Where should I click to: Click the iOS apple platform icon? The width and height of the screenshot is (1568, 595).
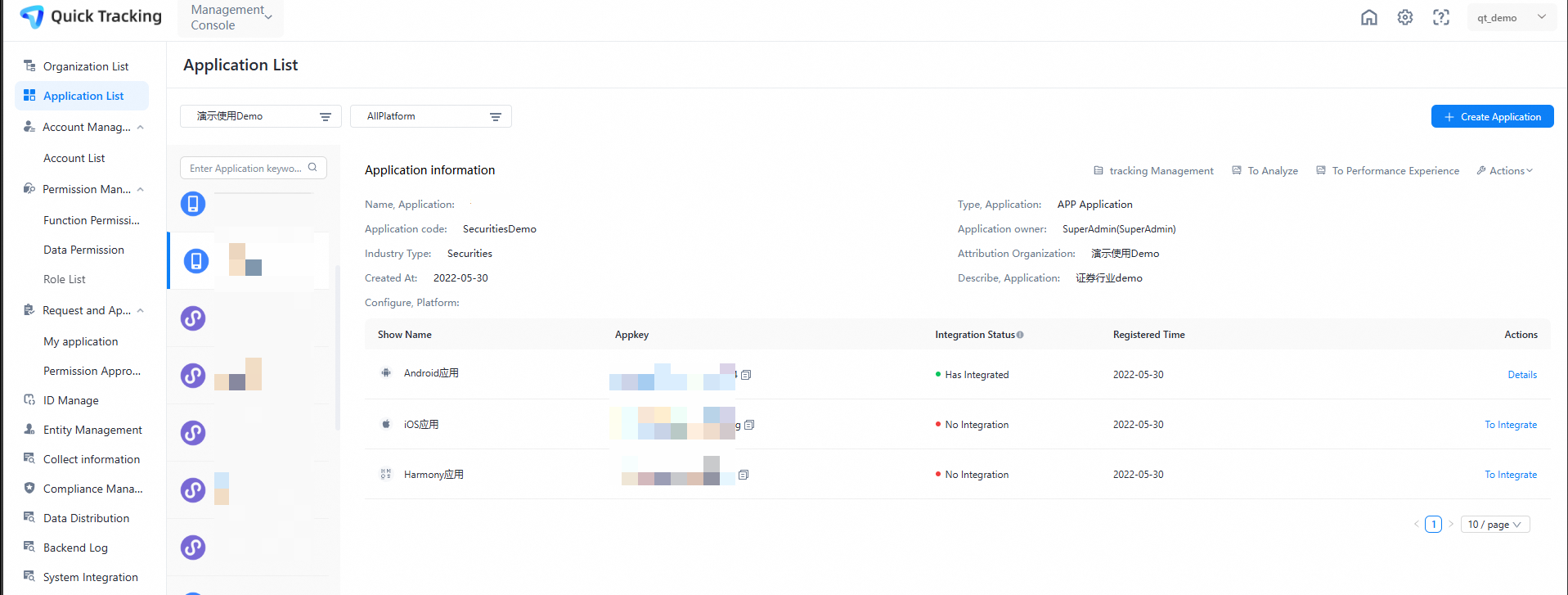(x=386, y=424)
